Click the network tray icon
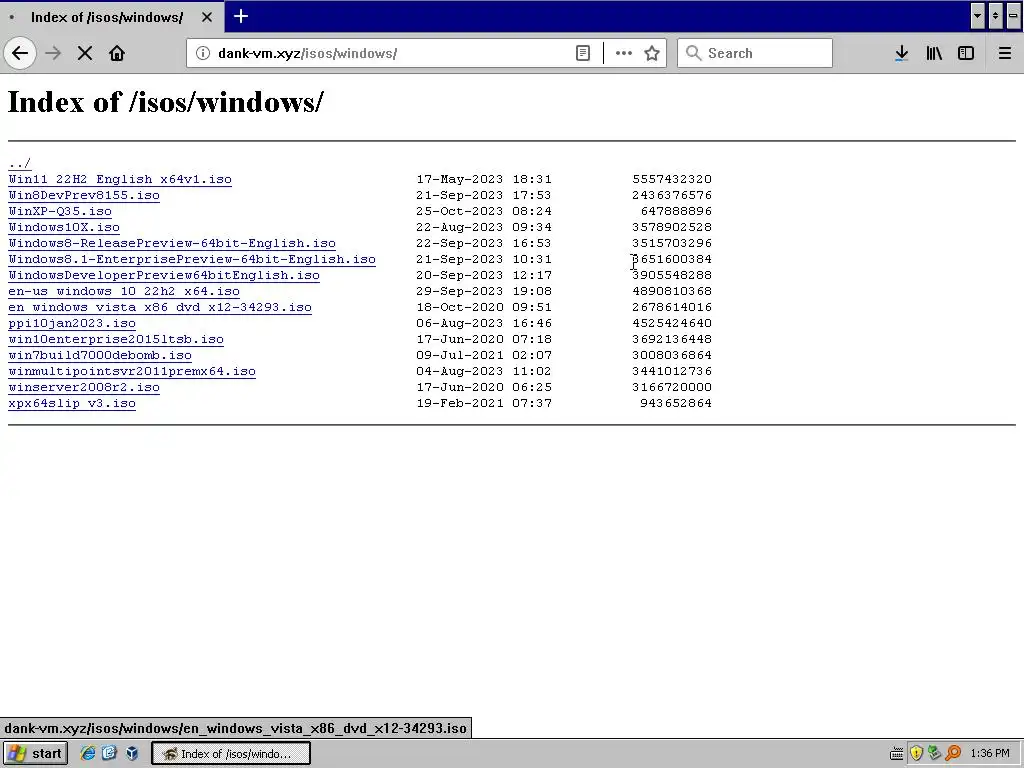This screenshot has width=1024, height=768. coord(935,754)
